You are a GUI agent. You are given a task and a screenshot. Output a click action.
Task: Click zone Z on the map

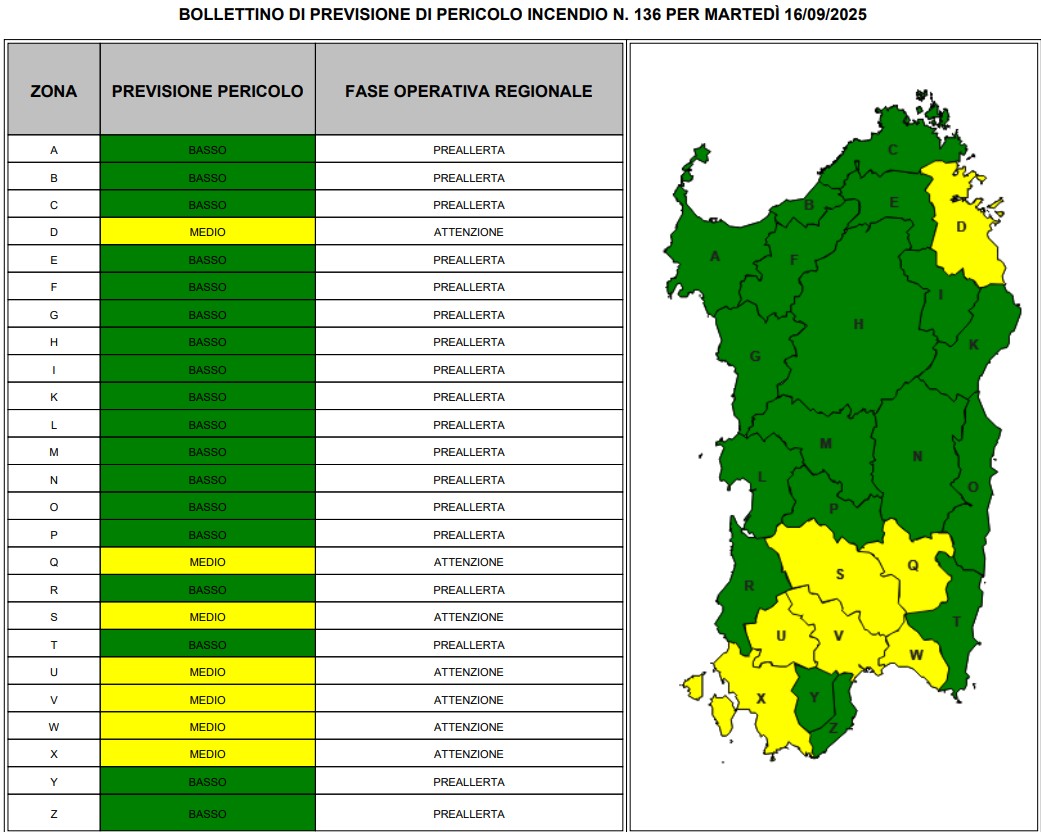click(x=833, y=728)
